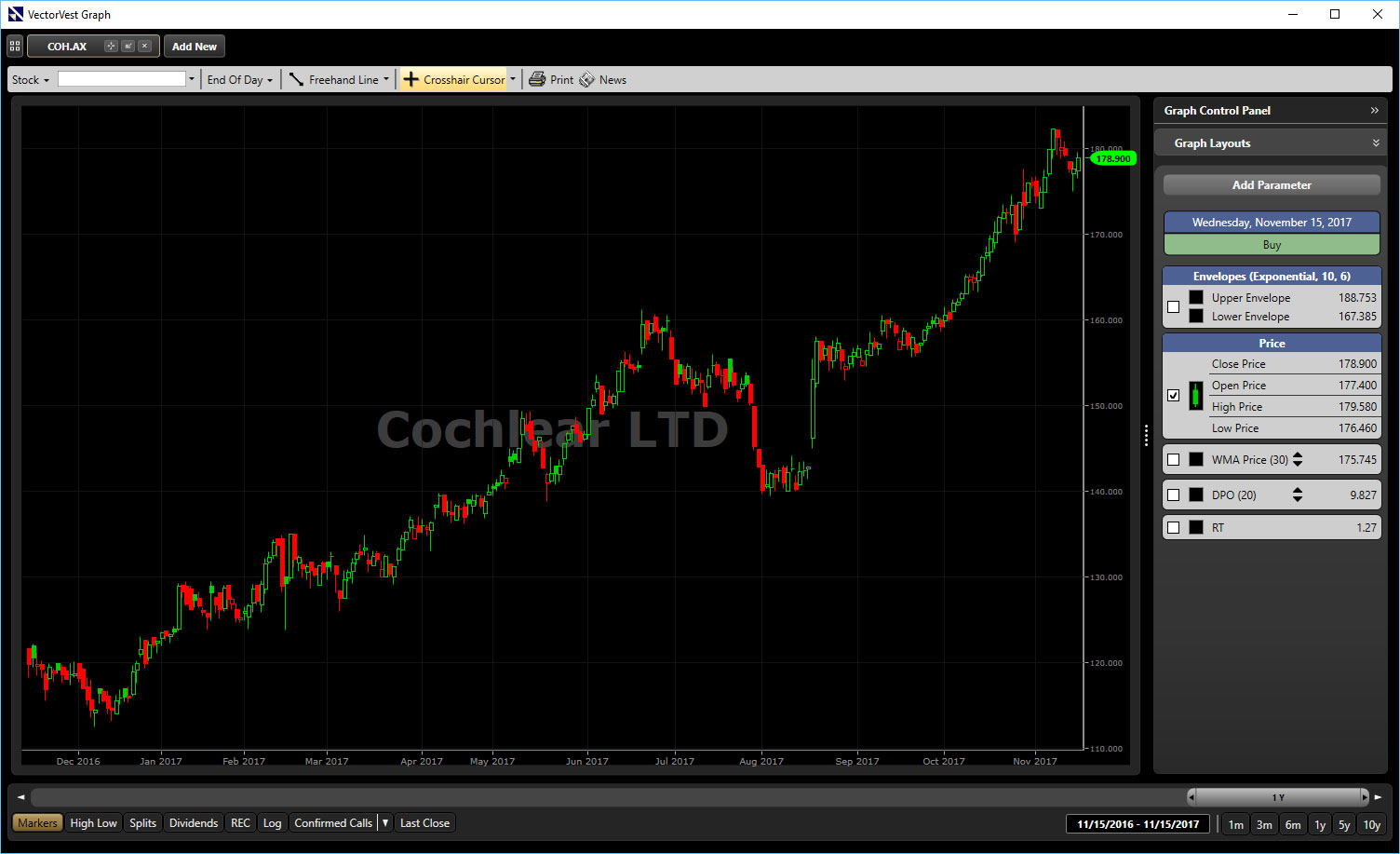Toggle the Dividends option
Image resolution: width=1400 pixels, height=854 pixels.
click(x=194, y=823)
